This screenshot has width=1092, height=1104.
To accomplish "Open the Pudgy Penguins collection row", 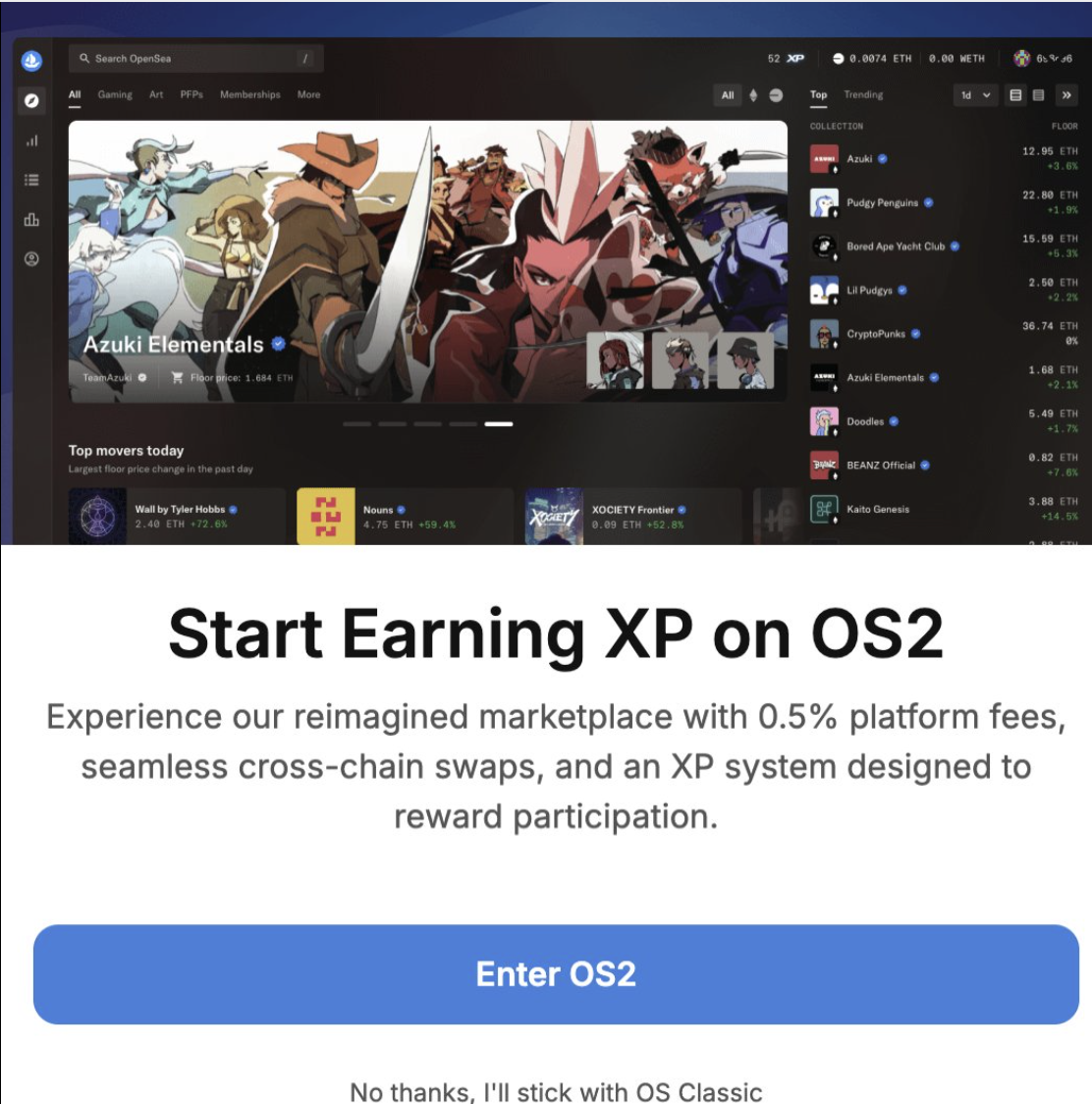I will coord(944,202).
